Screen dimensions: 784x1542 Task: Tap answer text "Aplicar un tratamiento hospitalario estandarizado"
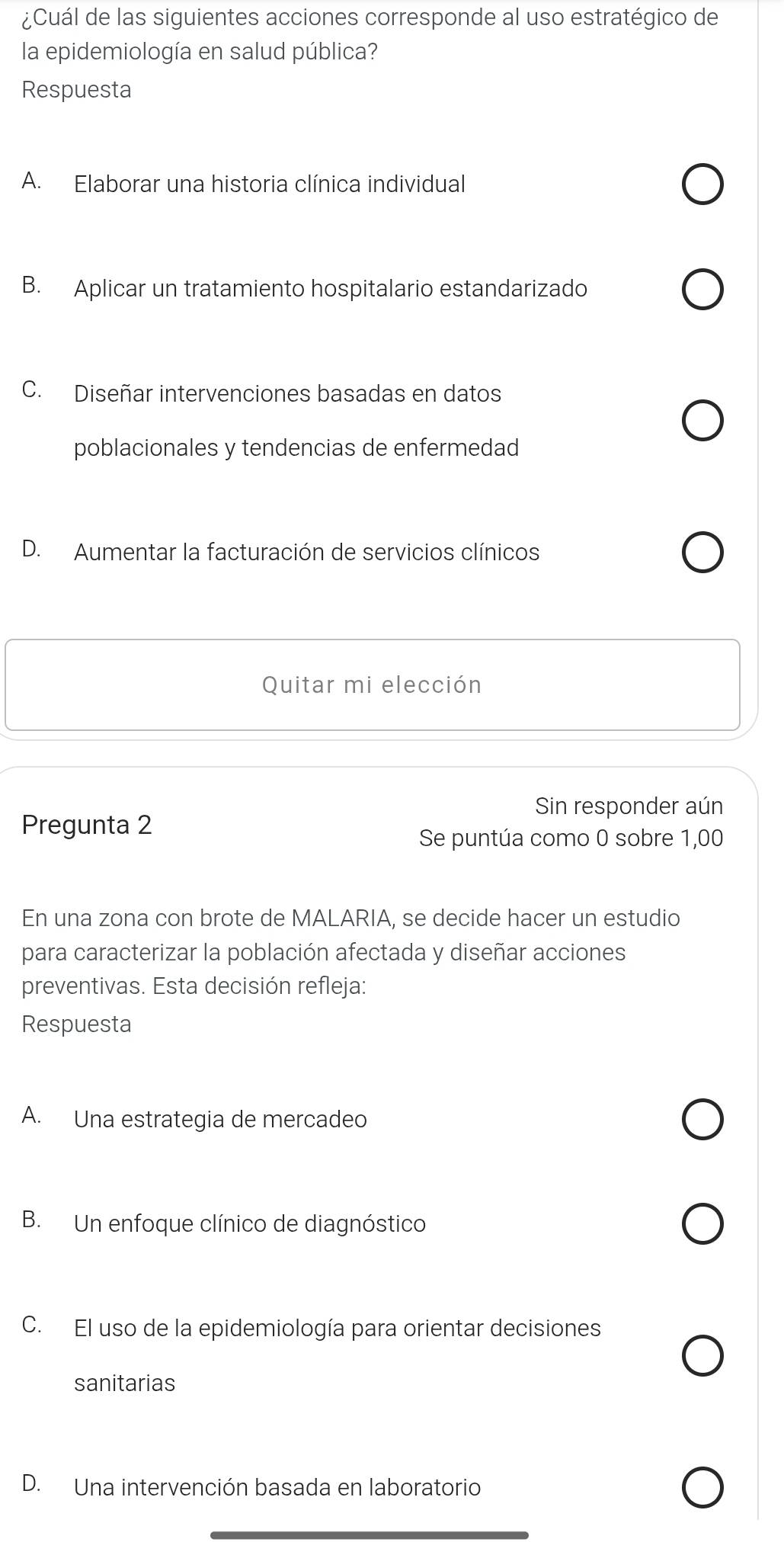[x=331, y=289]
